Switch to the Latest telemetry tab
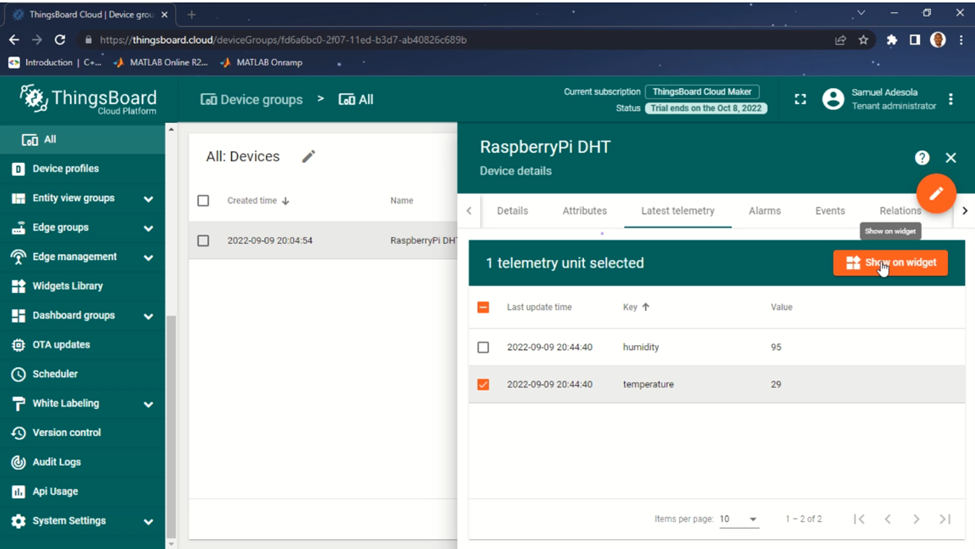Screen dimensions: 975x549 (678, 211)
